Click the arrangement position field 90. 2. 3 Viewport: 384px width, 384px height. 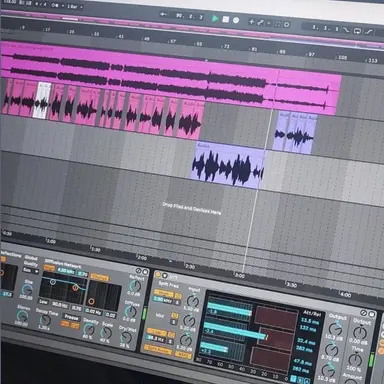pyautogui.click(x=189, y=16)
